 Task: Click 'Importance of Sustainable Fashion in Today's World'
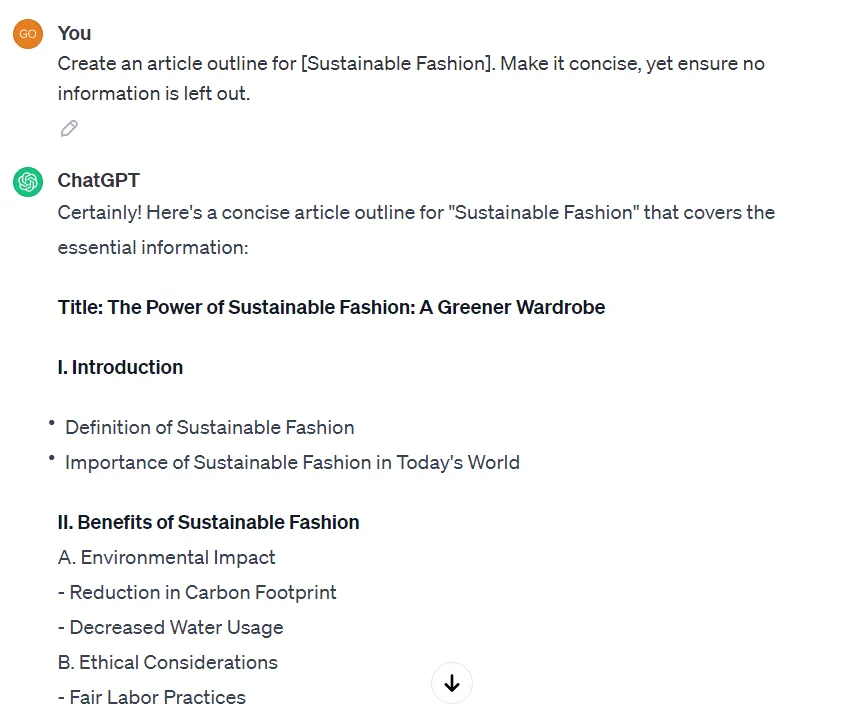click(292, 462)
